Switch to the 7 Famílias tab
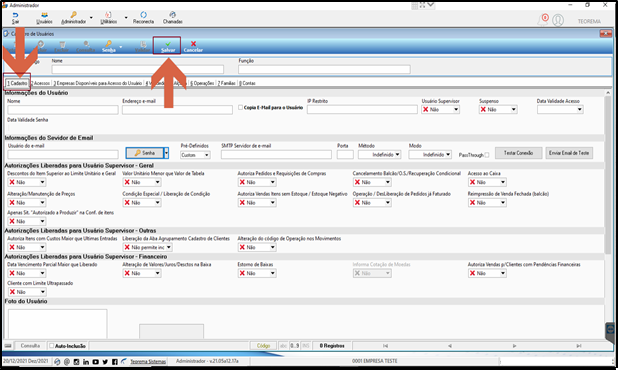618x370 pixels. coord(227,83)
